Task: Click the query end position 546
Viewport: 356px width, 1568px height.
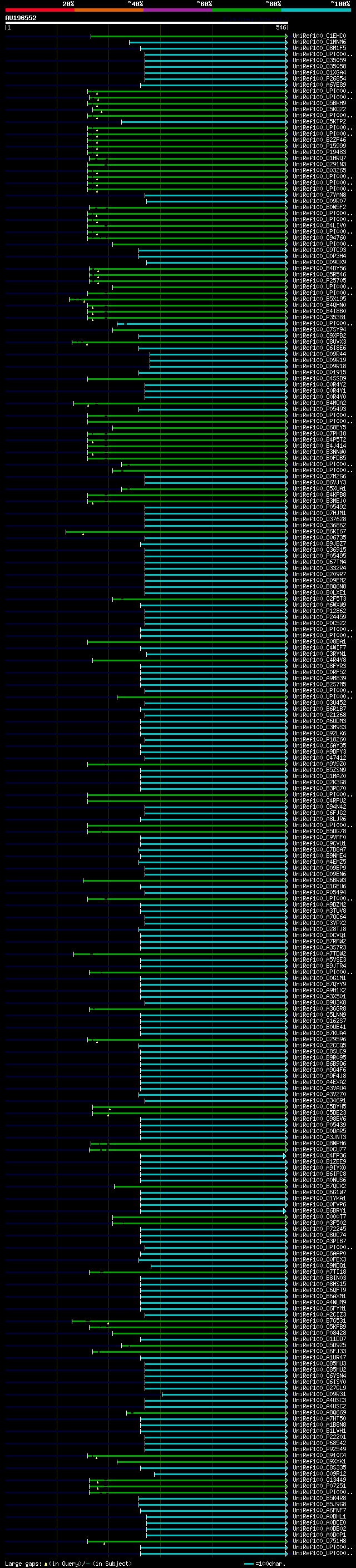Action: tap(281, 27)
